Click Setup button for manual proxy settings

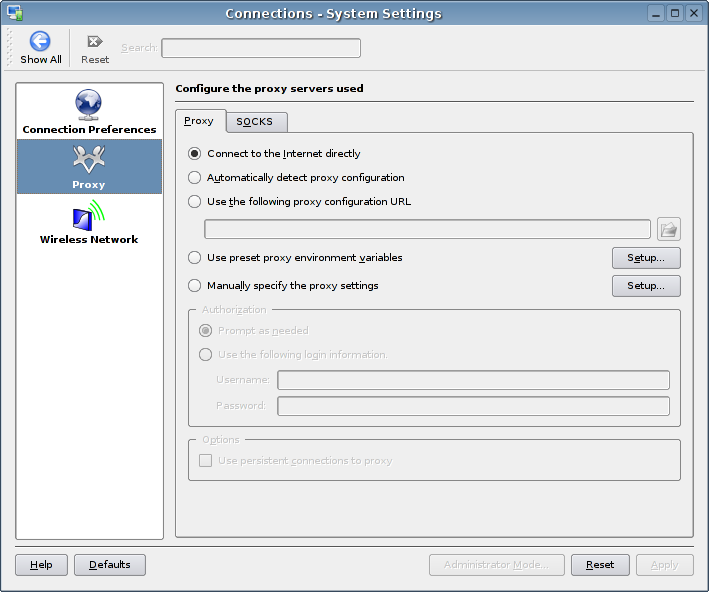(x=646, y=286)
